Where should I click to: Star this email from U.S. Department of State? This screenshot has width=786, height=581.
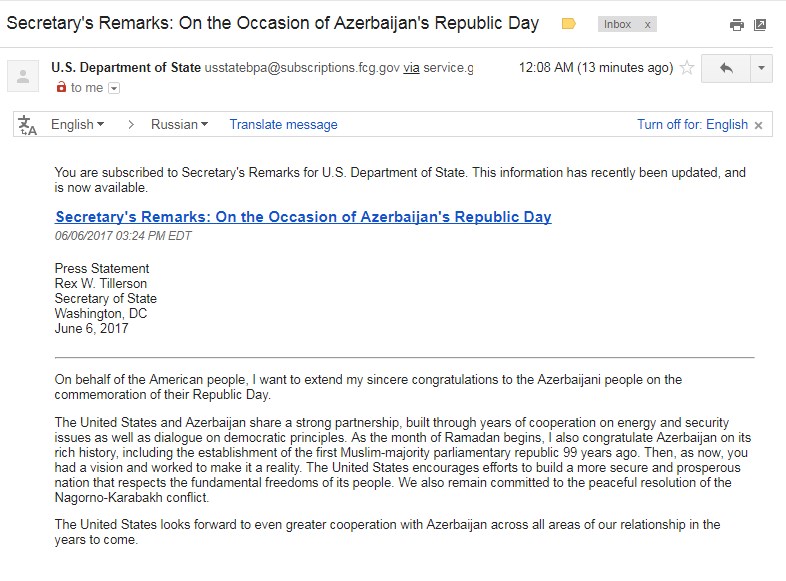click(x=687, y=68)
